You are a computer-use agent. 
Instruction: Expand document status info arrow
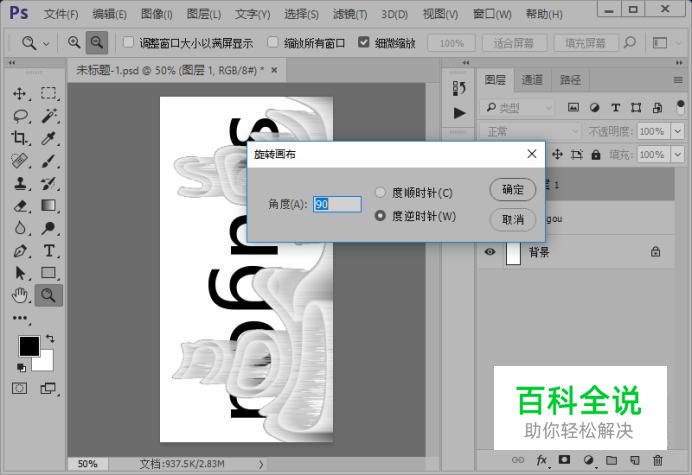pyautogui.click(x=261, y=464)
